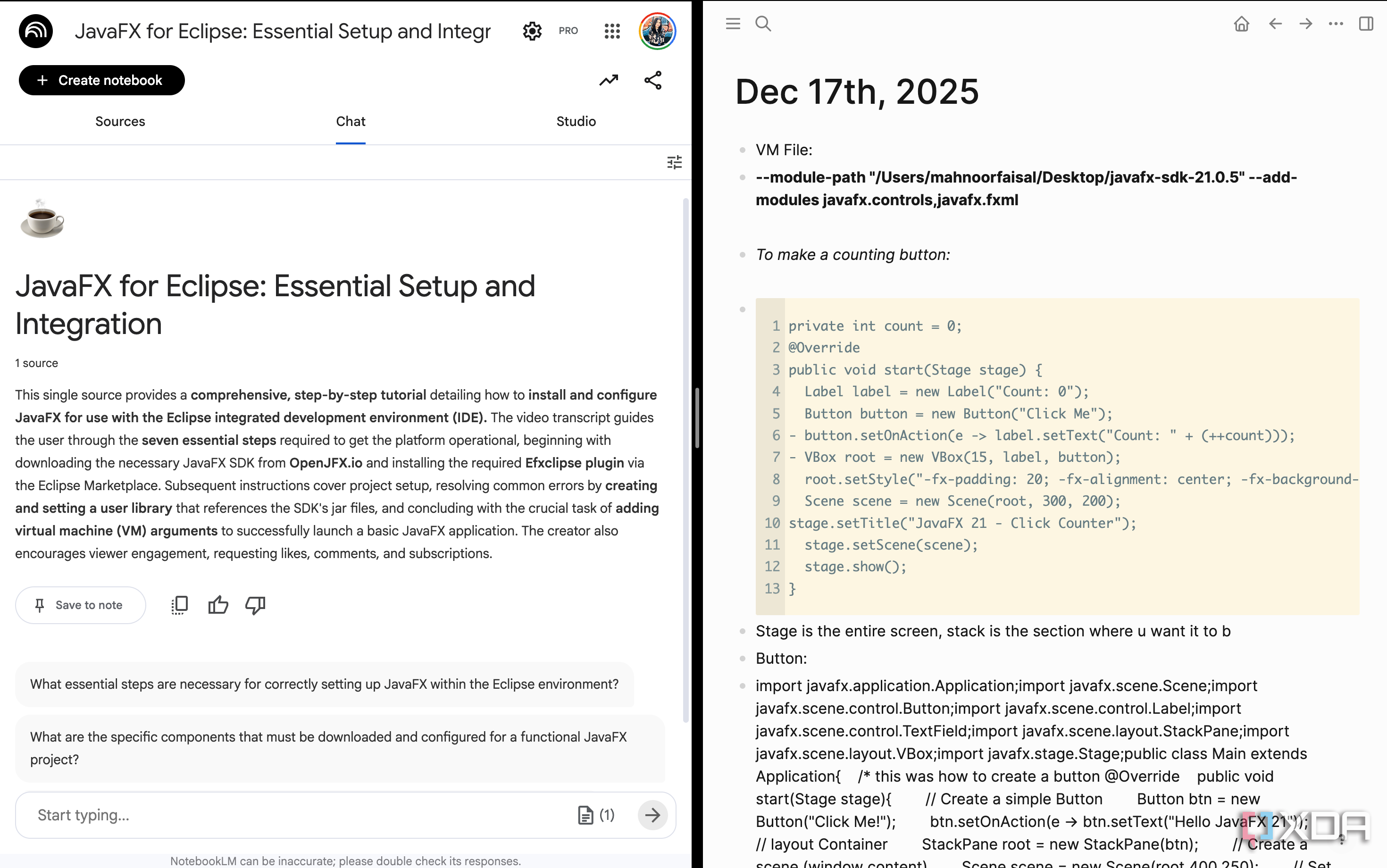Click Save to note button
Viewport: 1387px width, 868px height.
click(x=80, y=605)
